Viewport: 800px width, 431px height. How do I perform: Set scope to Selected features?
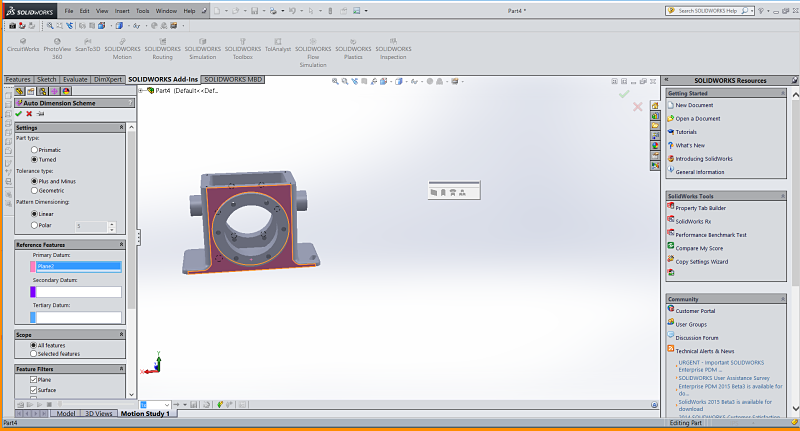[x=33, y=353]
